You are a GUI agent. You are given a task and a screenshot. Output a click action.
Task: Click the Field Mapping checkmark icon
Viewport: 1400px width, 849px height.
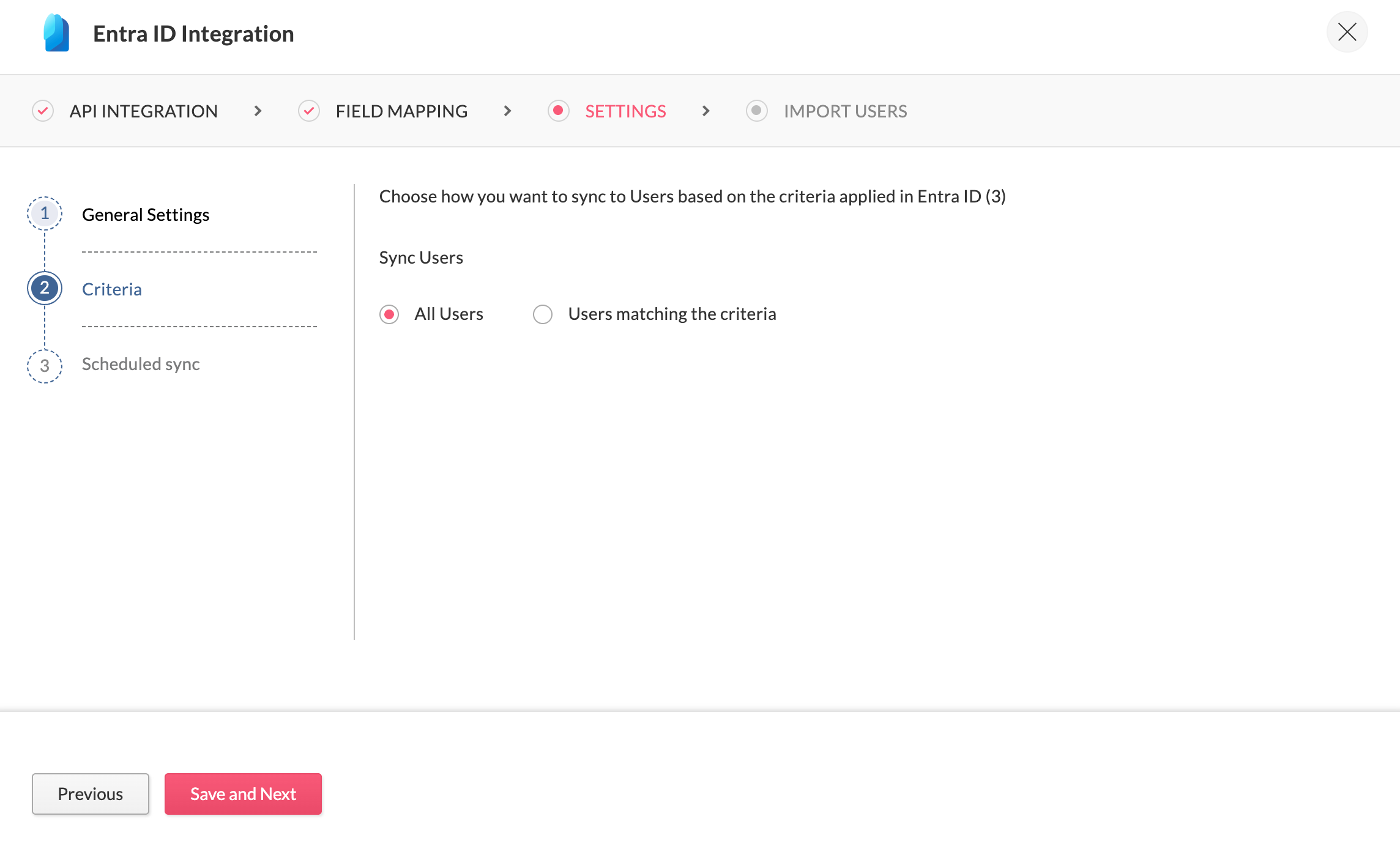pos(309,111)
